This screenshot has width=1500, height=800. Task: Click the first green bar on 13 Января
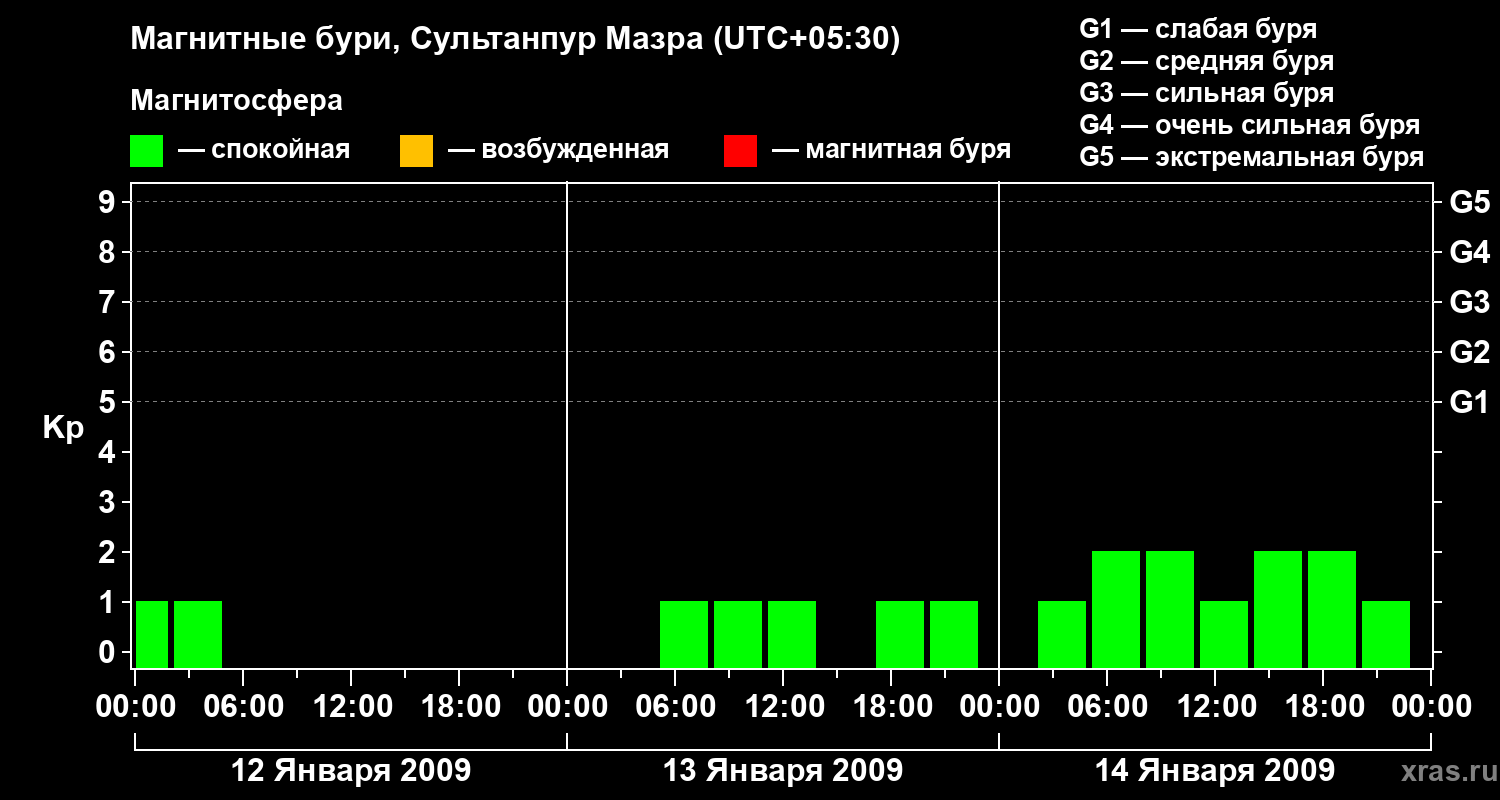tap(684, 634)
